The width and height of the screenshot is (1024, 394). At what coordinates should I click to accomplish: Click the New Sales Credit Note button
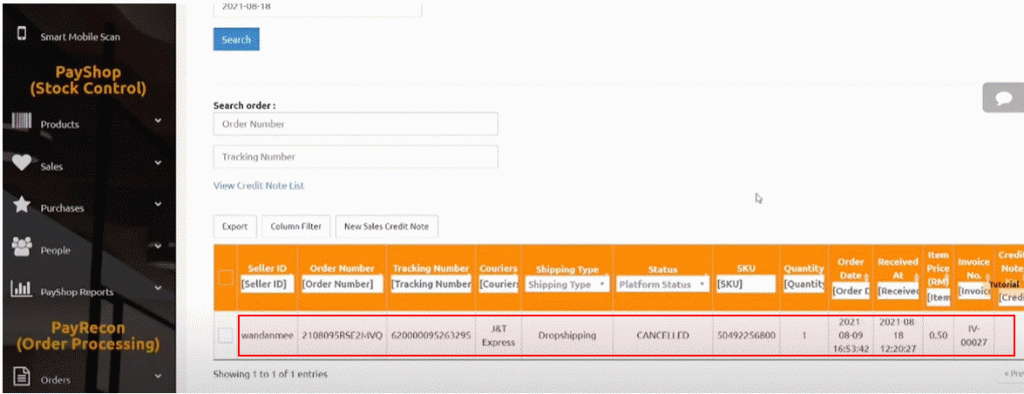387,226
